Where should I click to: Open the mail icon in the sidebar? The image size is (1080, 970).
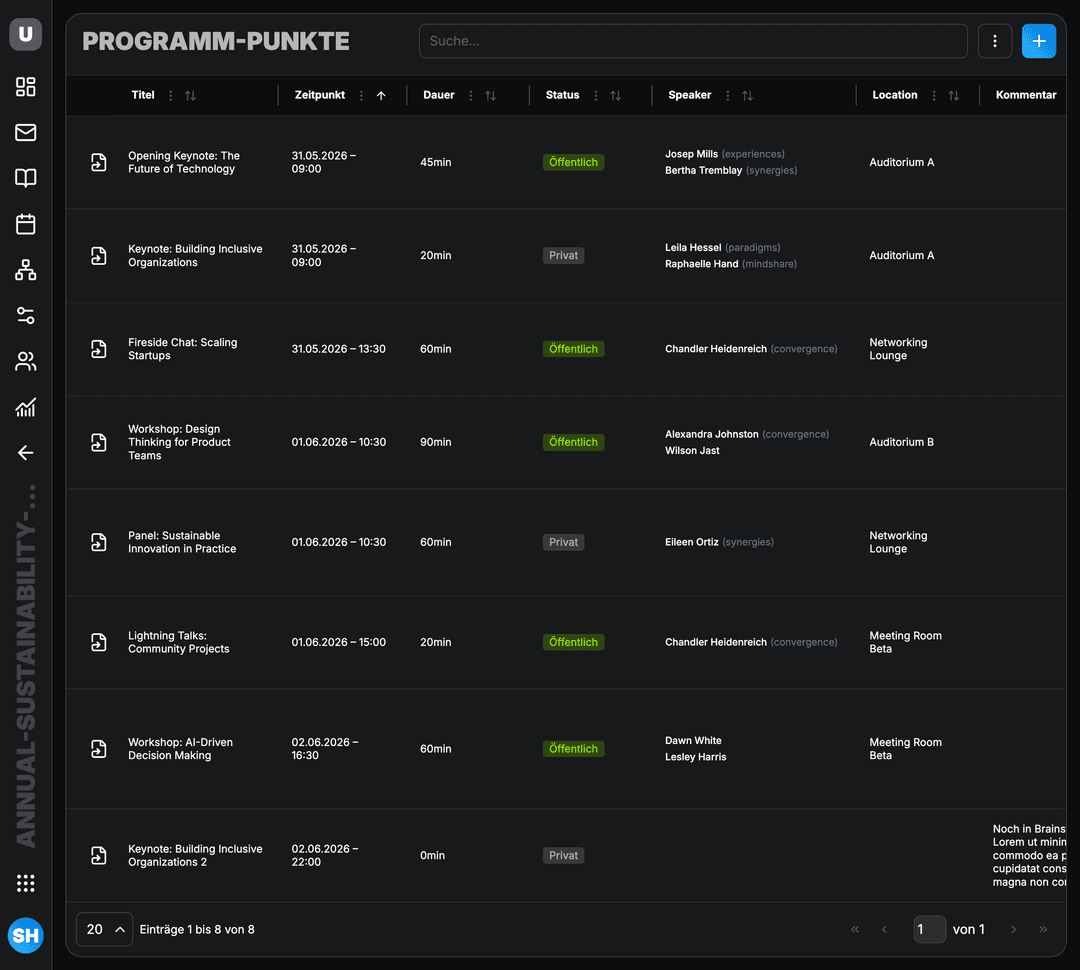click(x=25, y=132)
